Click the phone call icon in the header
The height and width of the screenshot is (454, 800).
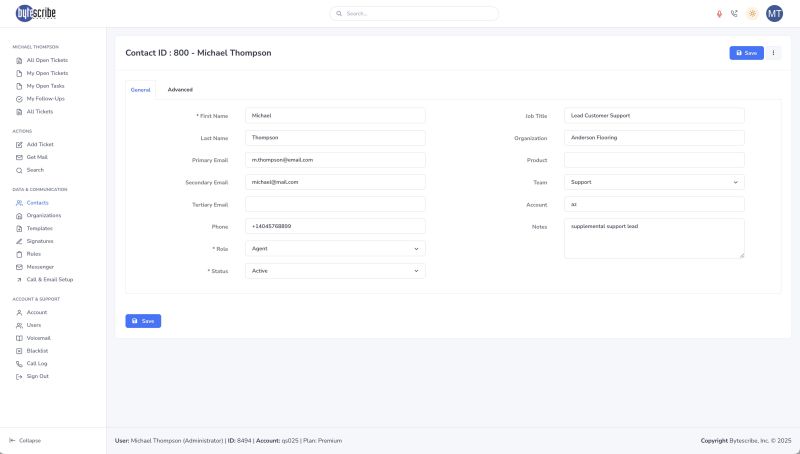coord(734,13)
